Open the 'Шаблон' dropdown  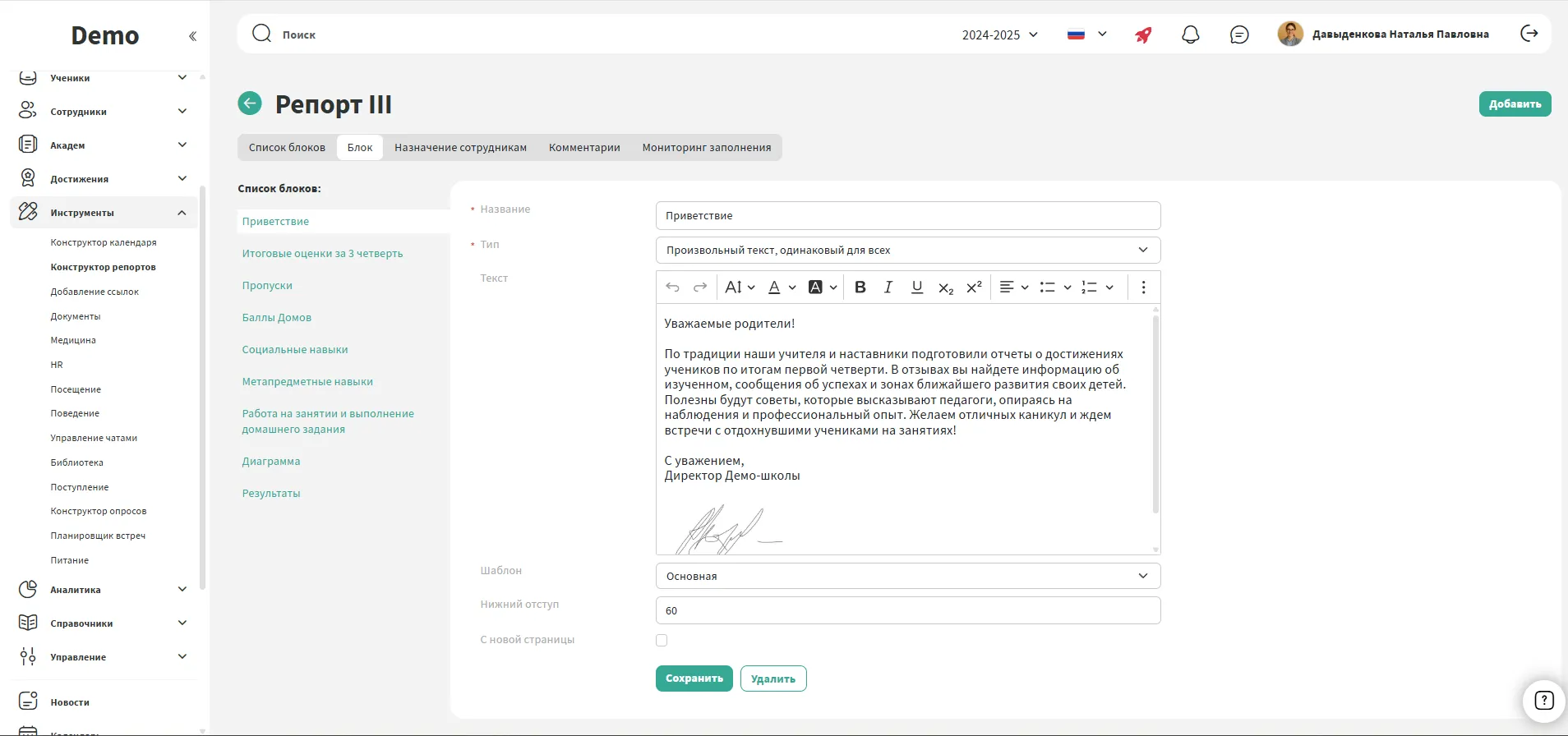point(907,576)
